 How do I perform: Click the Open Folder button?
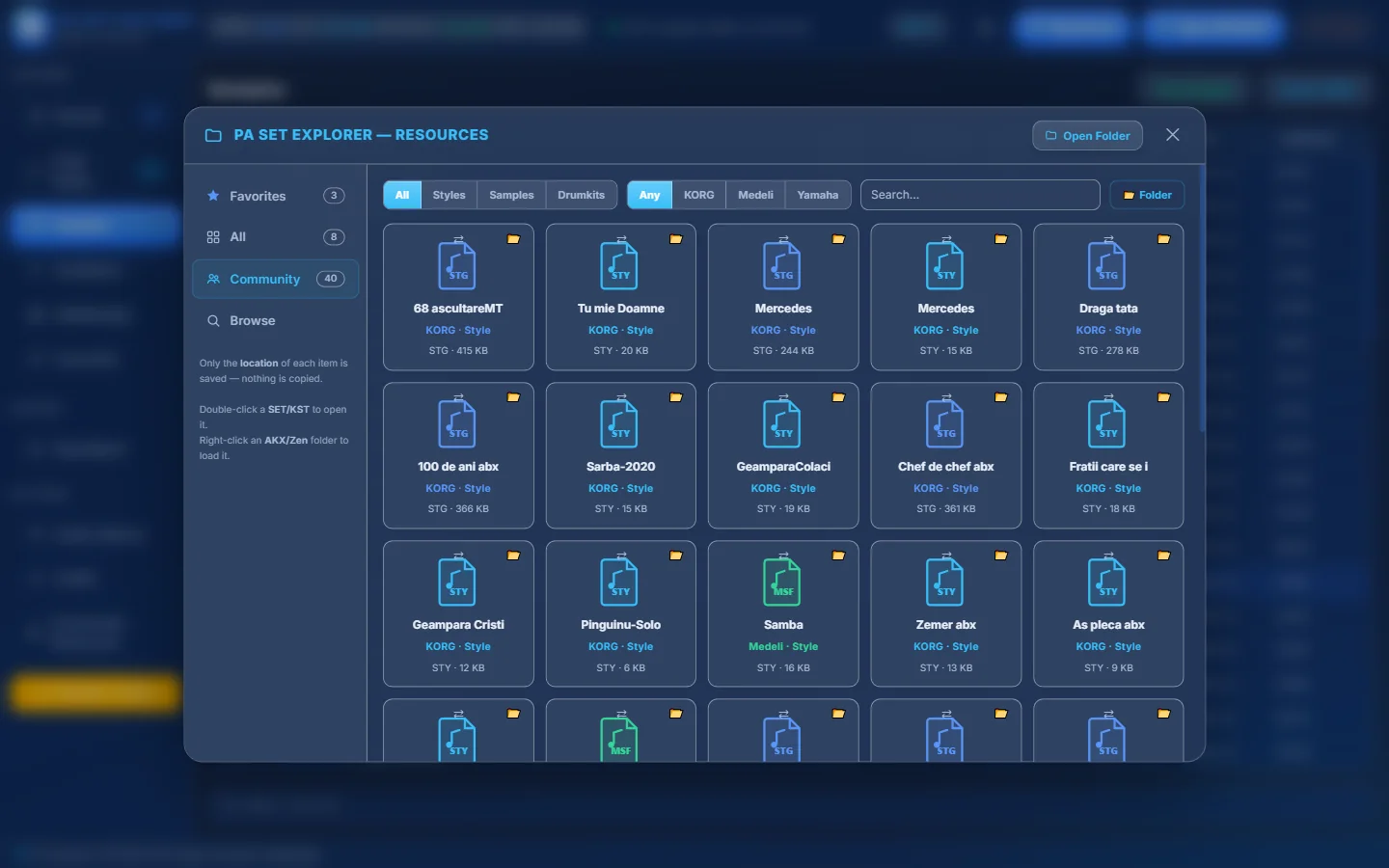tap(1087, 136)
